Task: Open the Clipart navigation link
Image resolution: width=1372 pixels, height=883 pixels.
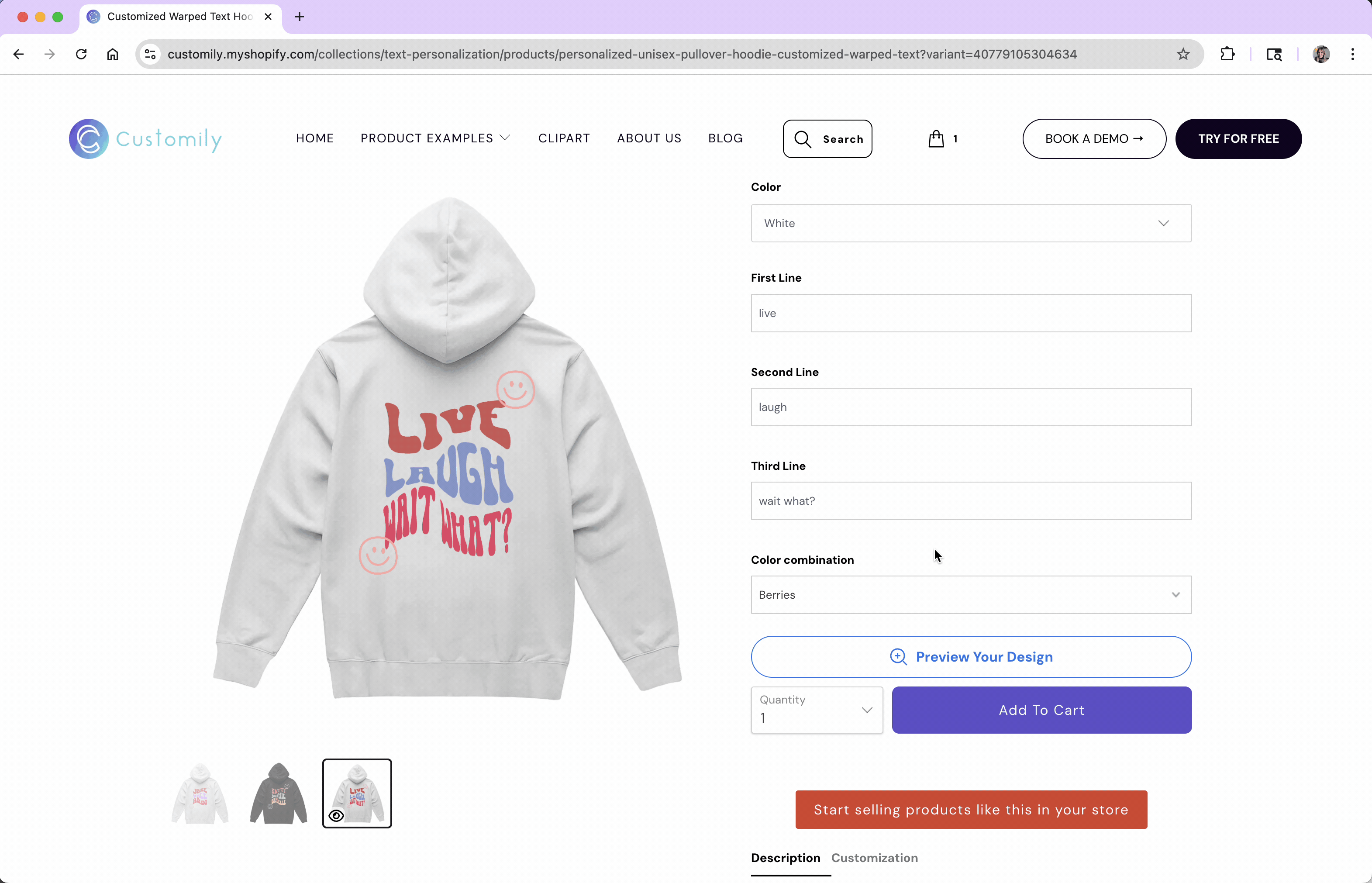Action: pyautogui.click(x=564, y=138)
